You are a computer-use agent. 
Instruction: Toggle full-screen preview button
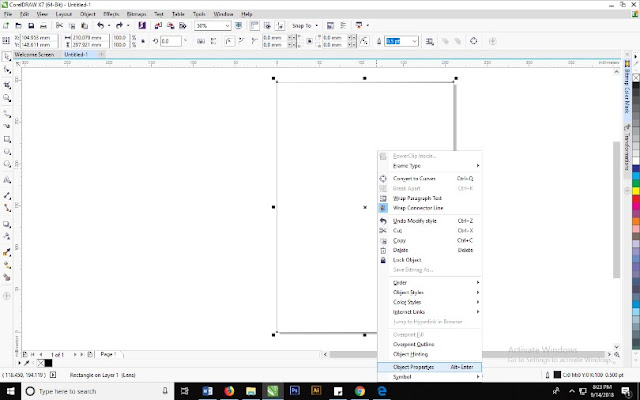tap(239, 26)
